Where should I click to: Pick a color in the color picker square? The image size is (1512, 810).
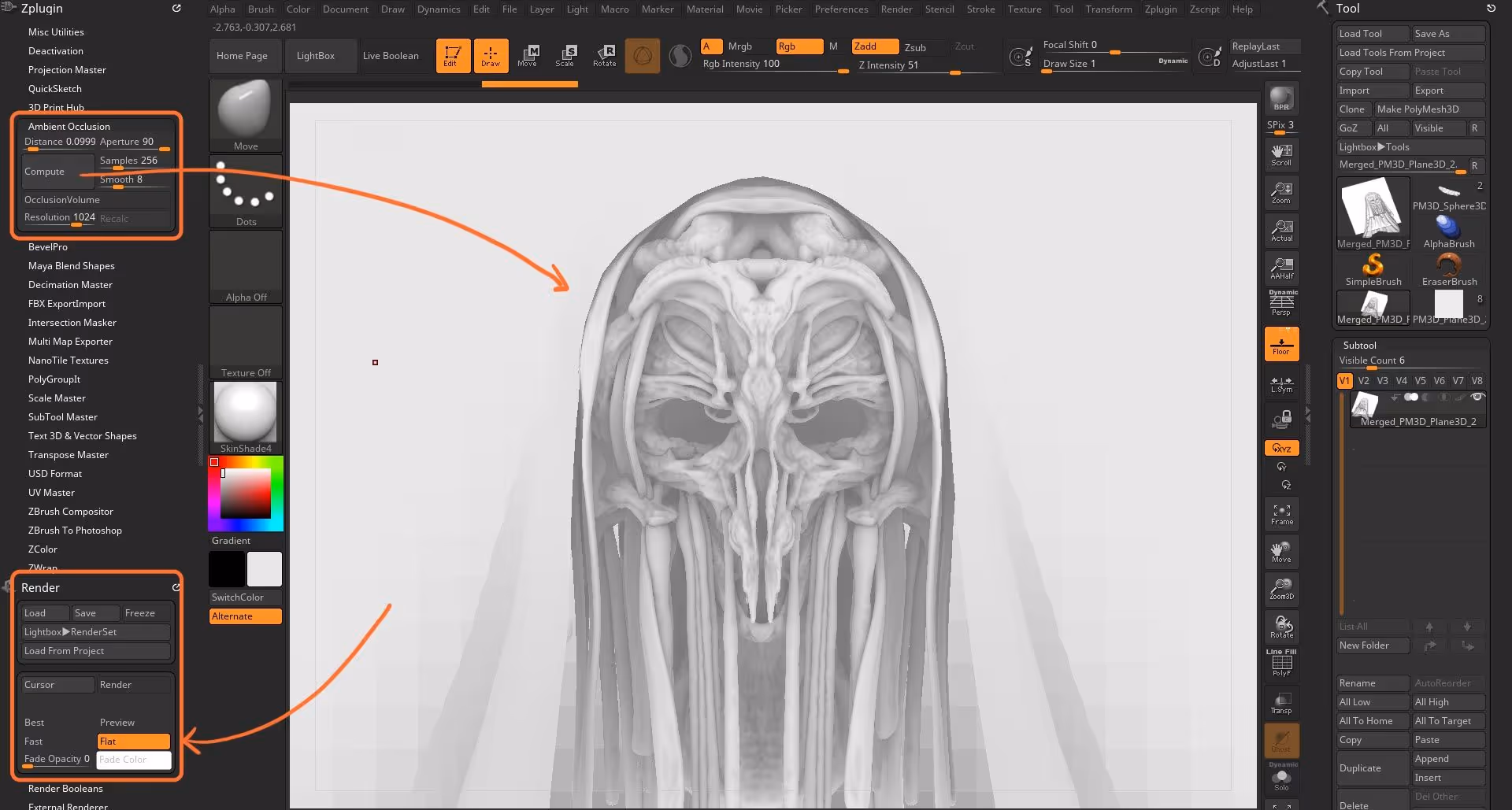click(x=246, y=494)
